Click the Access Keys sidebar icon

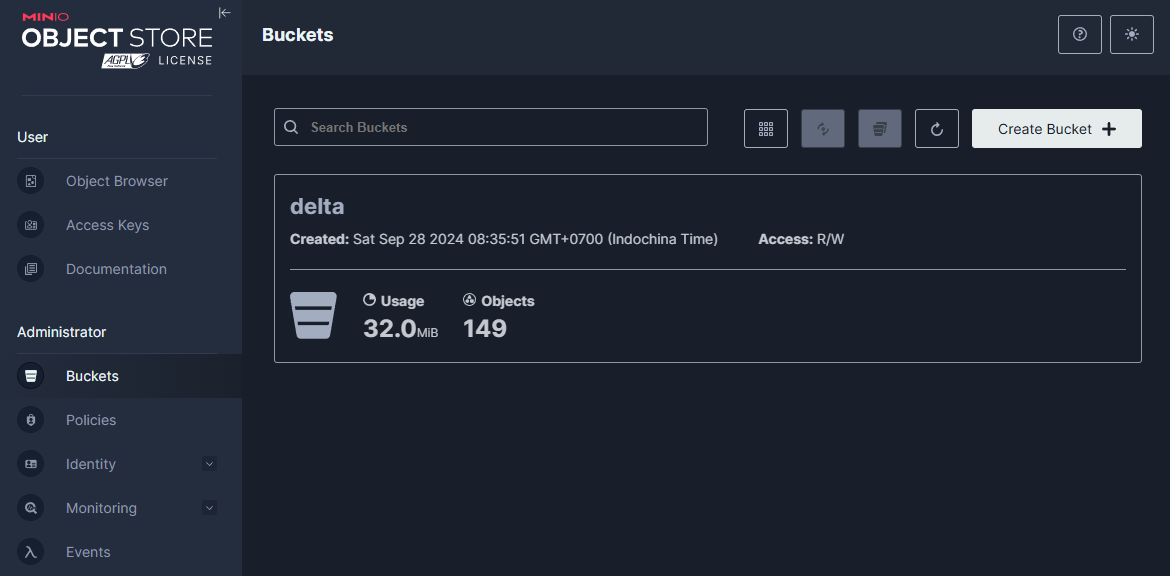coord(31,225)
